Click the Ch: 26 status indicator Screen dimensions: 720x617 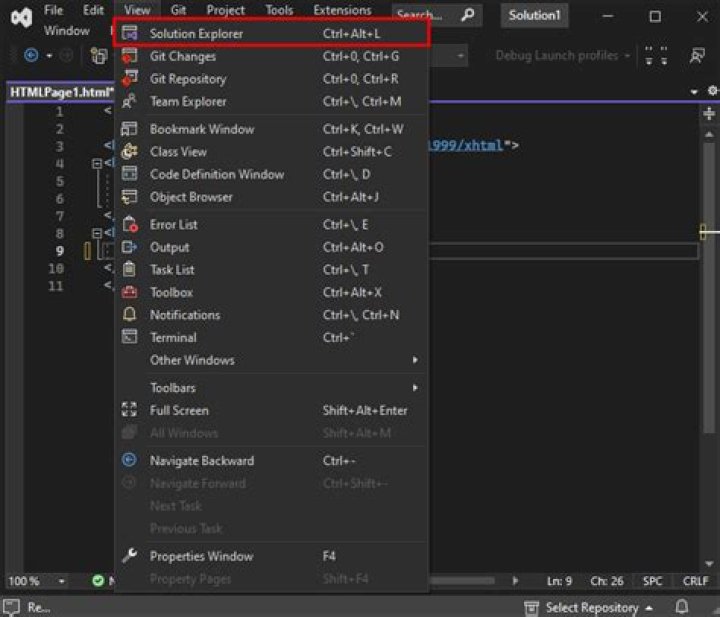pyautogui.click(x=607, y=581)
